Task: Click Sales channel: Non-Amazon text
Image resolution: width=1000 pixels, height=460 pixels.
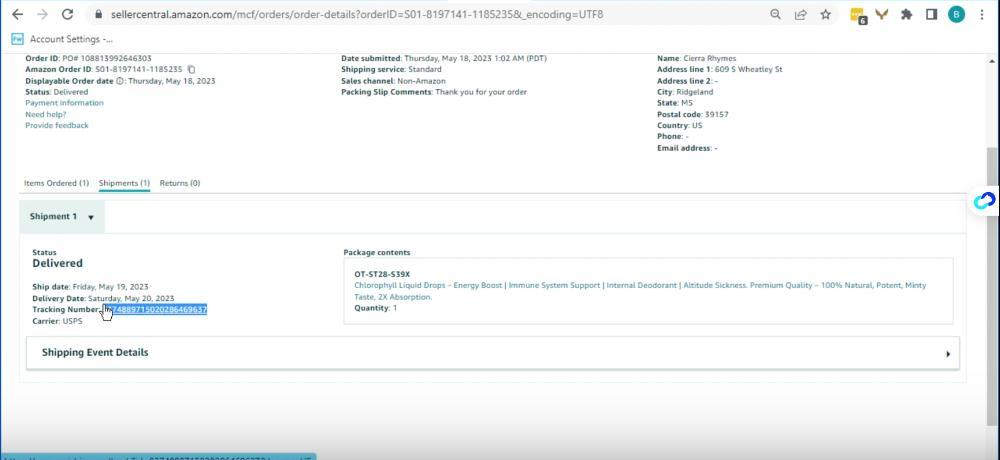Action: tap(393, 81)
